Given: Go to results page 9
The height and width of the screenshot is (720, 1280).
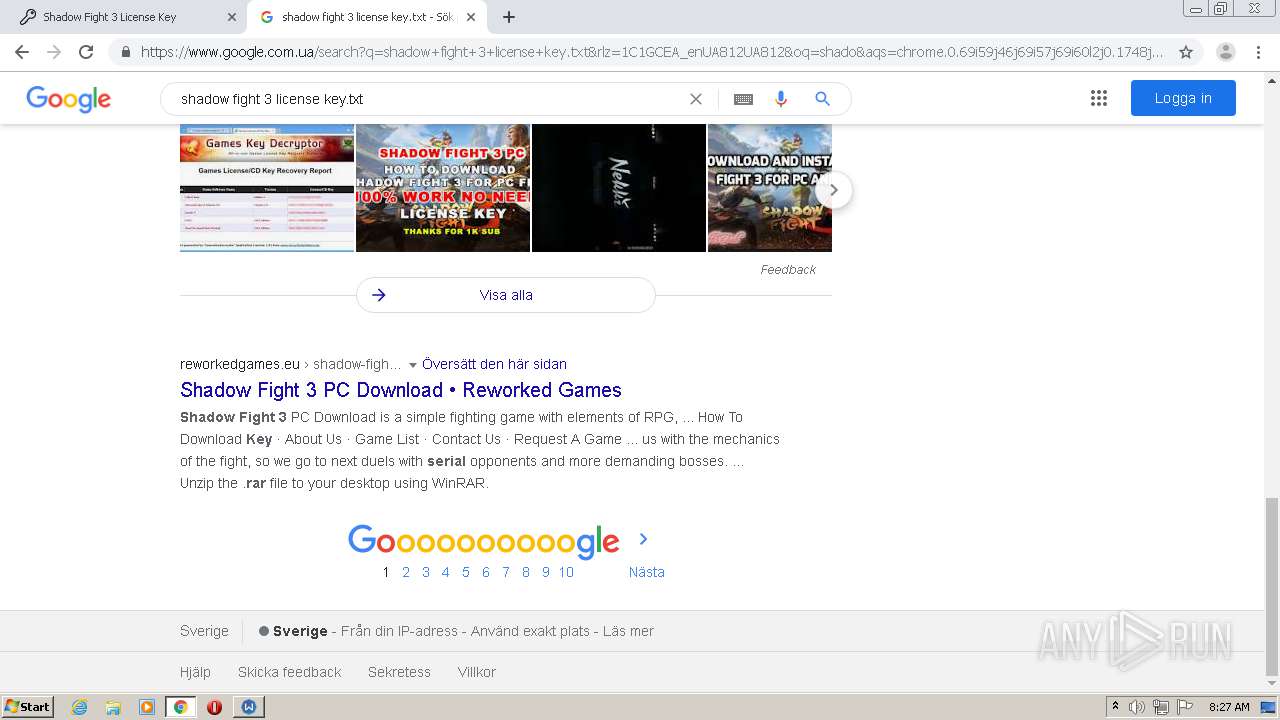Looking at the screenshot, I should point(546,572).
